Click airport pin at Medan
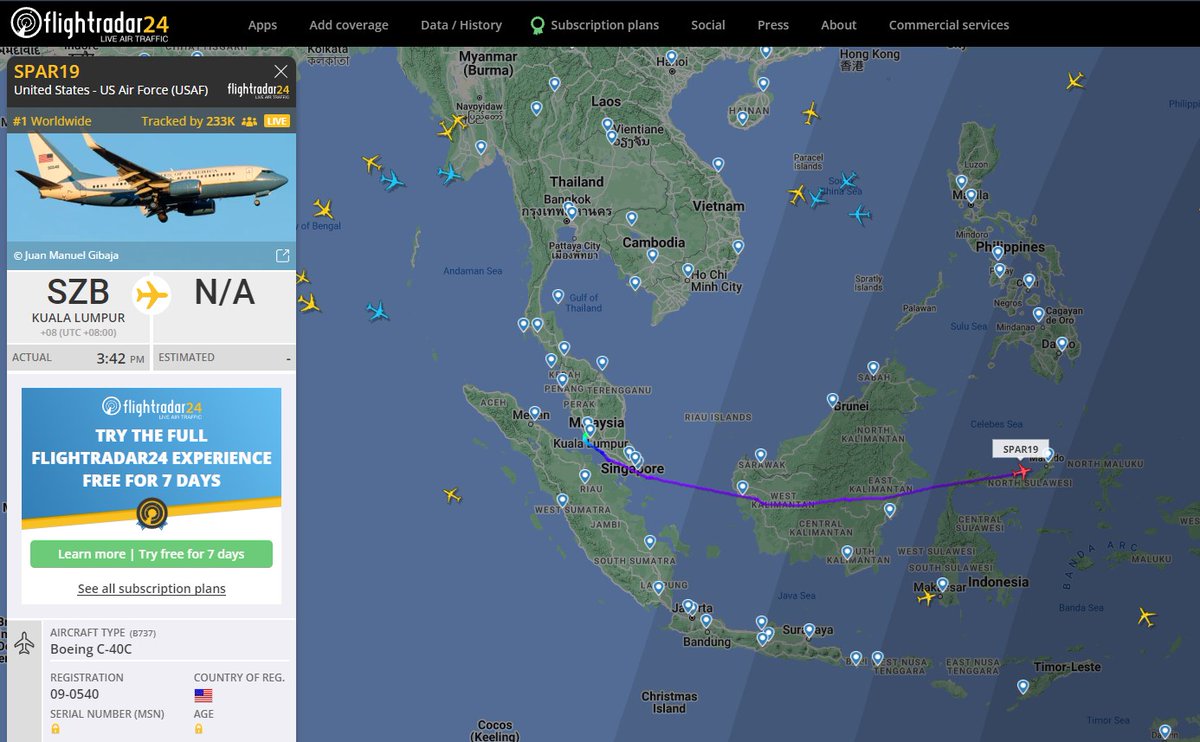The height and width of the screenshot is (742, 1200). (536, 413)
